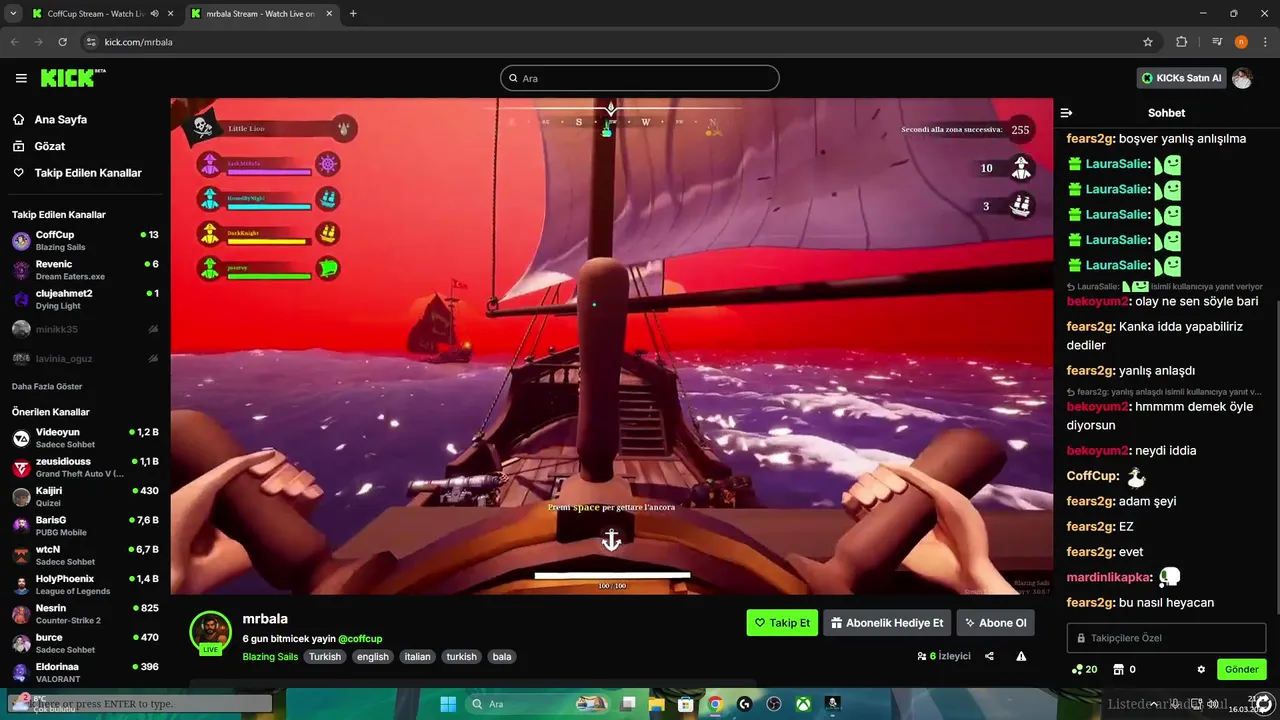Click mardinlikapka username in chat
This screenshot has height=720, width=1280.
click(1110, 577)
